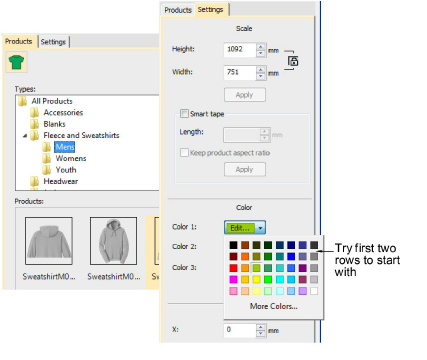
Task: Choose the bright green swatch in fourth row
Action: coord(268,279)
